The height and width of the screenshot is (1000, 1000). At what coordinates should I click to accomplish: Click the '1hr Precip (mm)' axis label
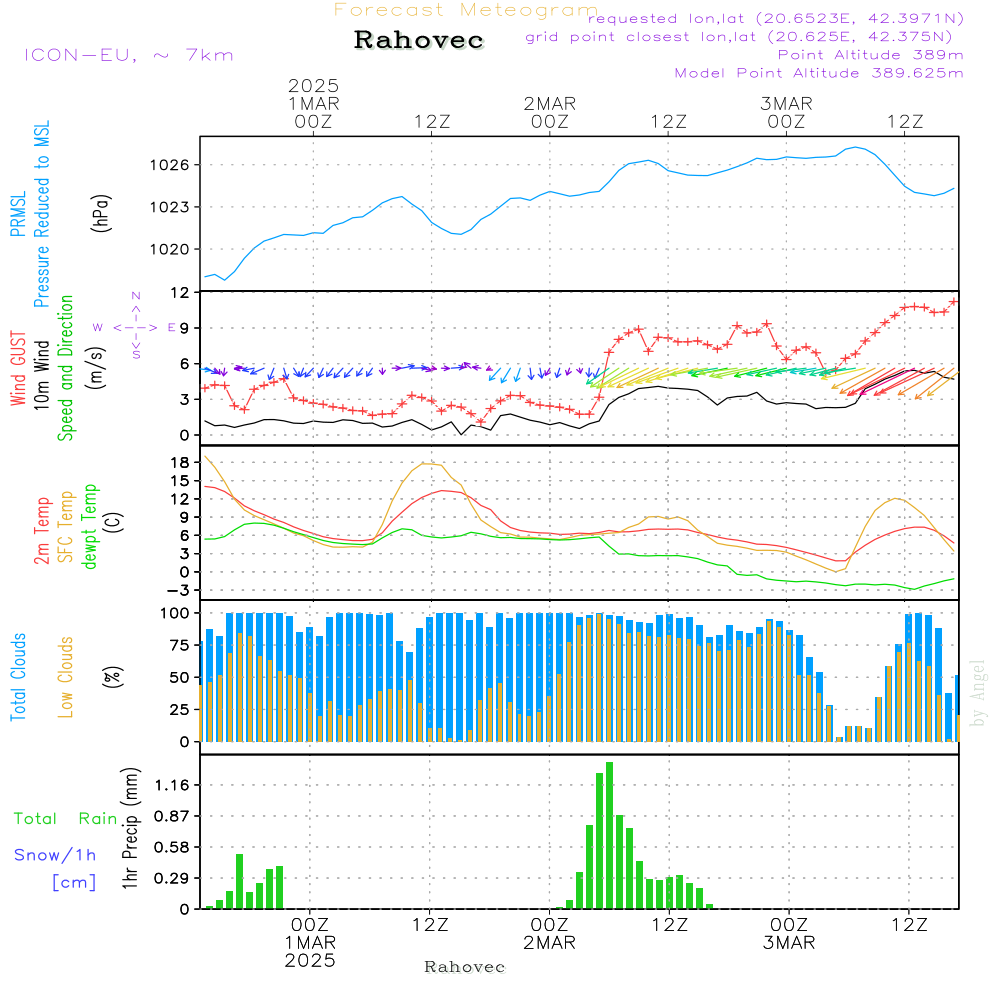pos(129,828)
